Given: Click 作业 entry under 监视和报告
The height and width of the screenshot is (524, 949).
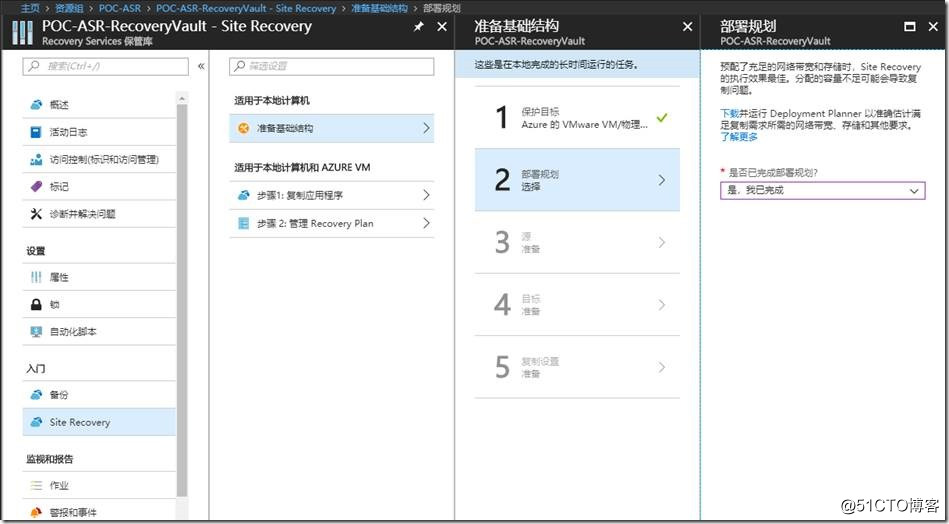Looking at the screenshot, I should coord(99,485).
